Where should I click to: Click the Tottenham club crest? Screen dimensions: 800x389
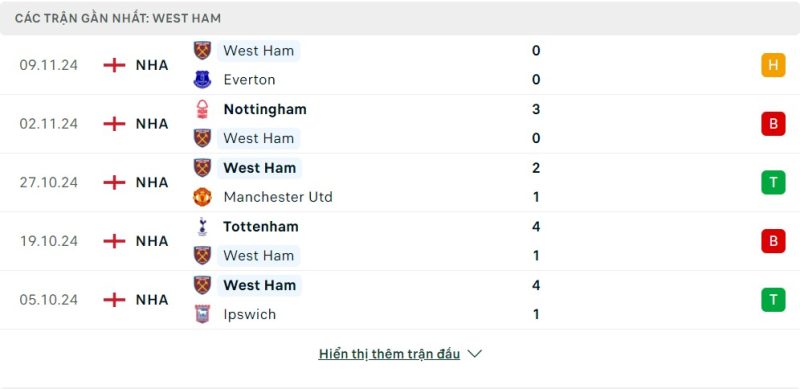pos(202,227)
